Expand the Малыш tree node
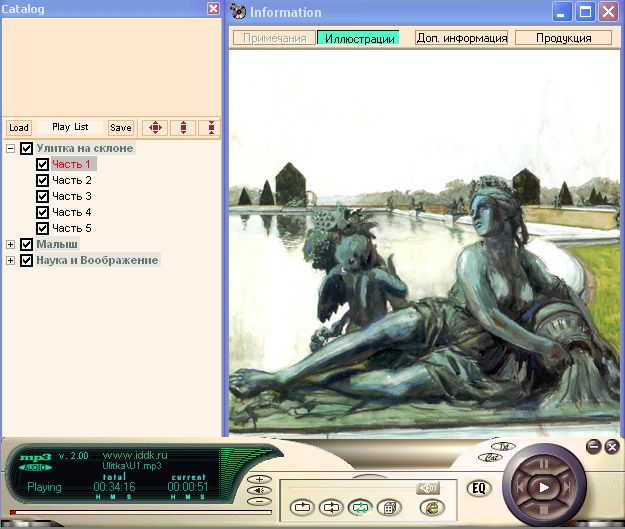Screen dimensions: 625x529 click(x=10, y=244)
